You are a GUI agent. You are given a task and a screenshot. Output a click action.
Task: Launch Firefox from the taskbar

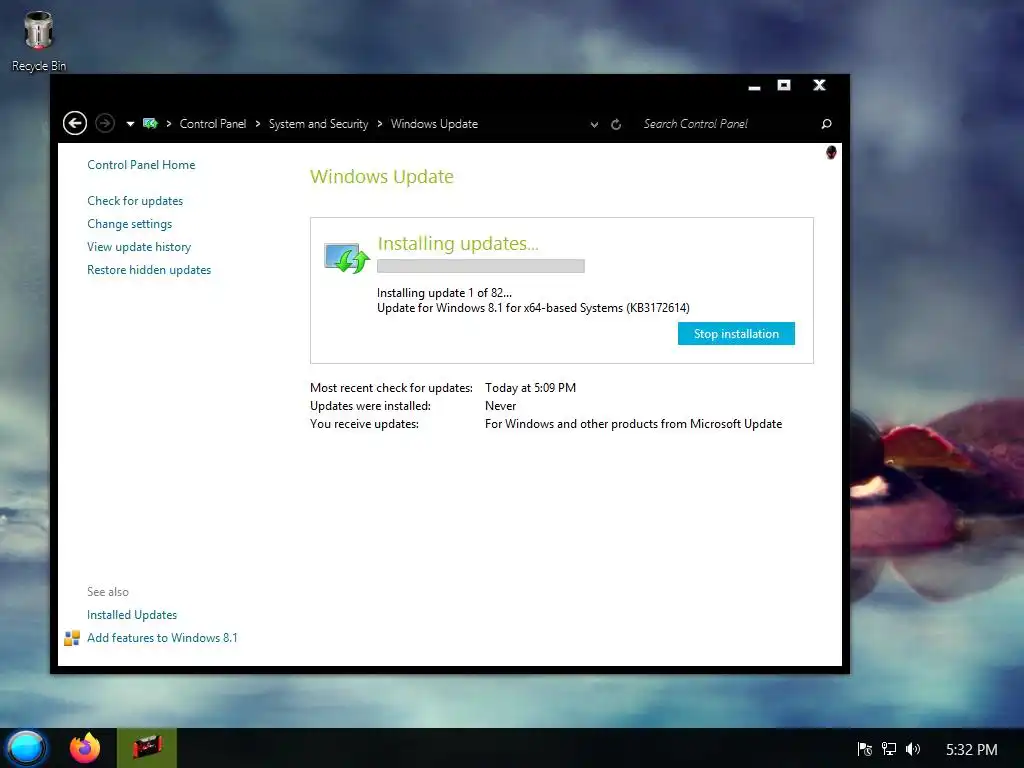(x=85, y=748)
